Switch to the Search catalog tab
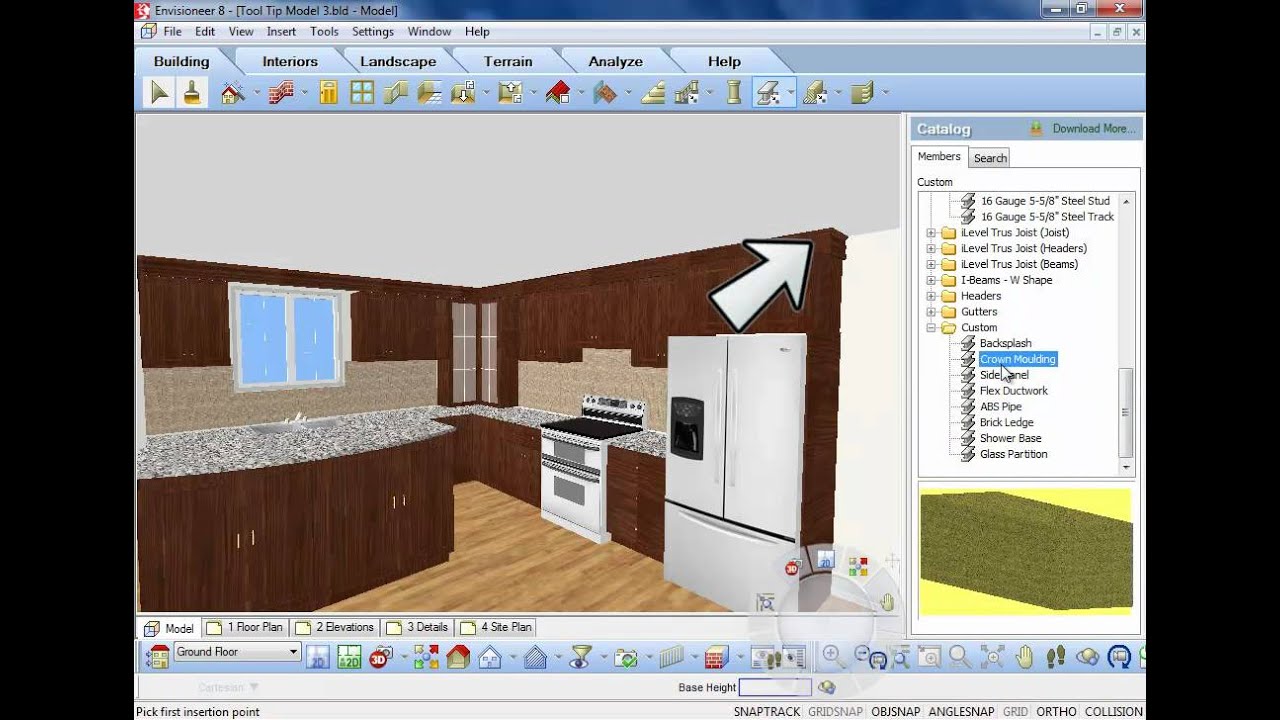The width and height of the screenshot is (1280, 720). (x=990, y=158)
